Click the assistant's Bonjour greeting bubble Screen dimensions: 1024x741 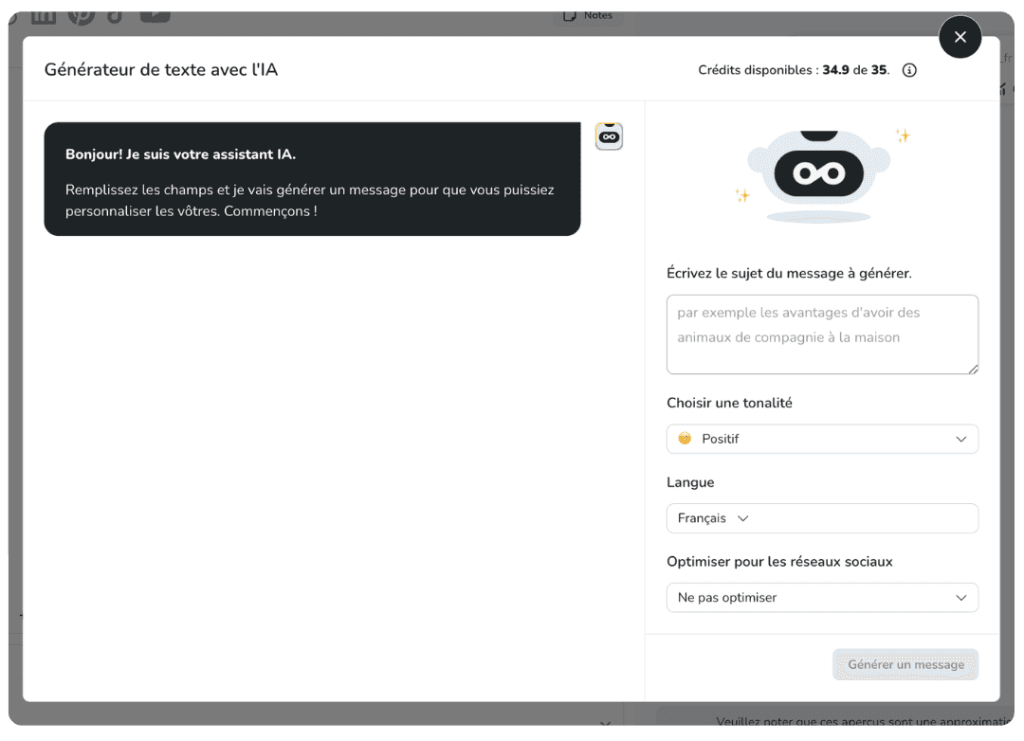pyautogui.click(x=312, y=179)
